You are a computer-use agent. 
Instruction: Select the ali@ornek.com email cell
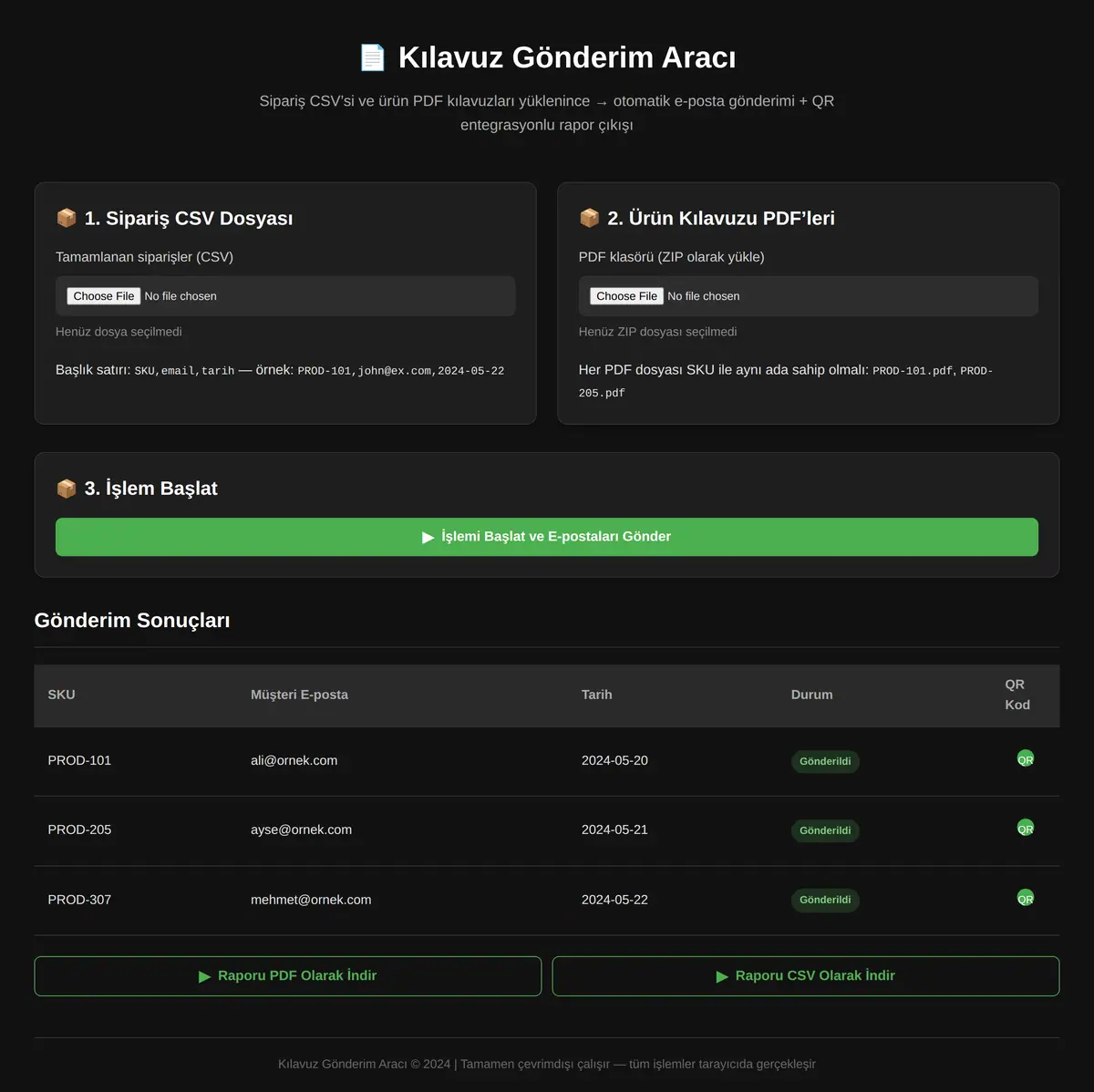point(294,760)
